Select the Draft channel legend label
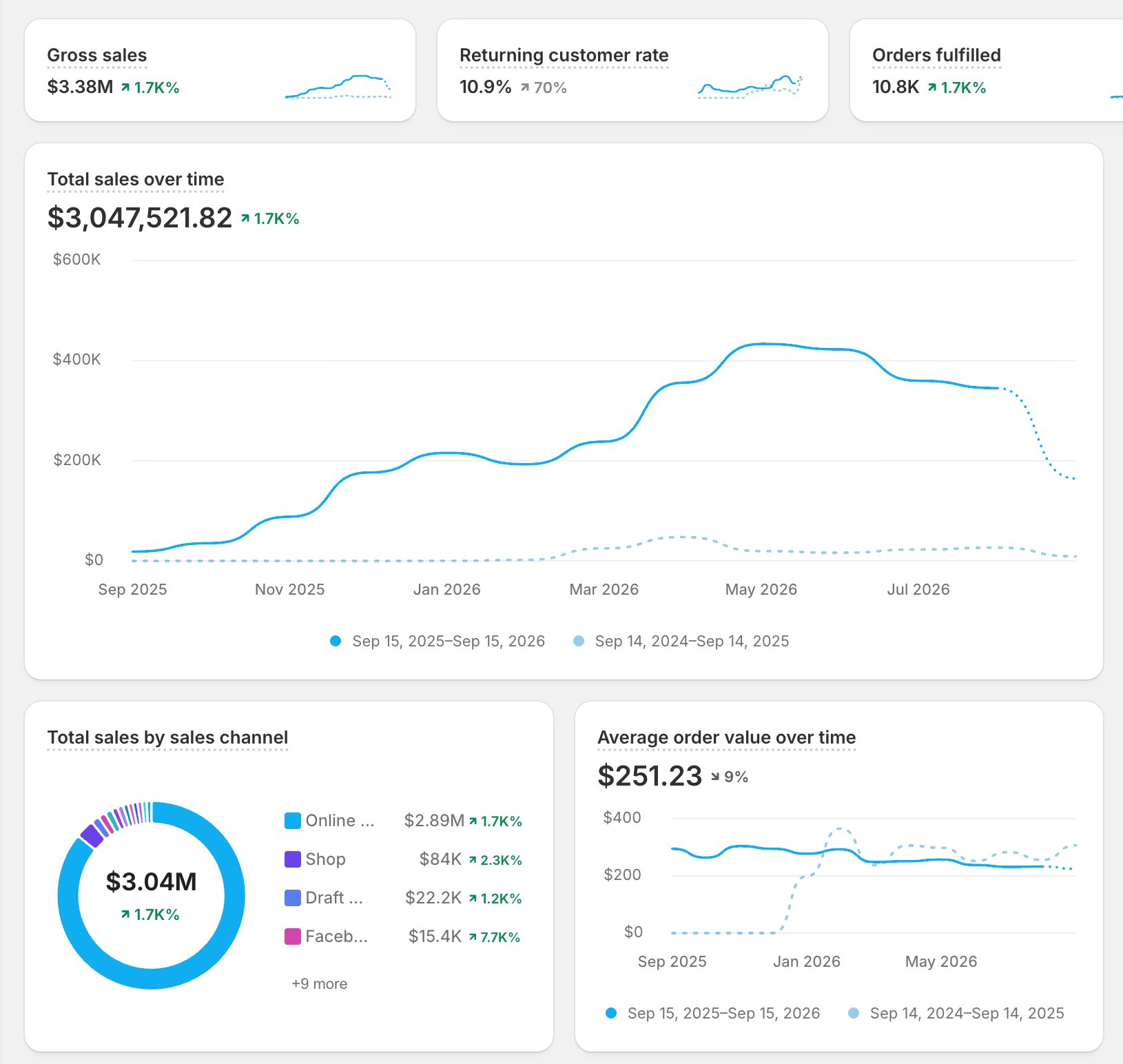1123x1064 pixels. point(333,898)
